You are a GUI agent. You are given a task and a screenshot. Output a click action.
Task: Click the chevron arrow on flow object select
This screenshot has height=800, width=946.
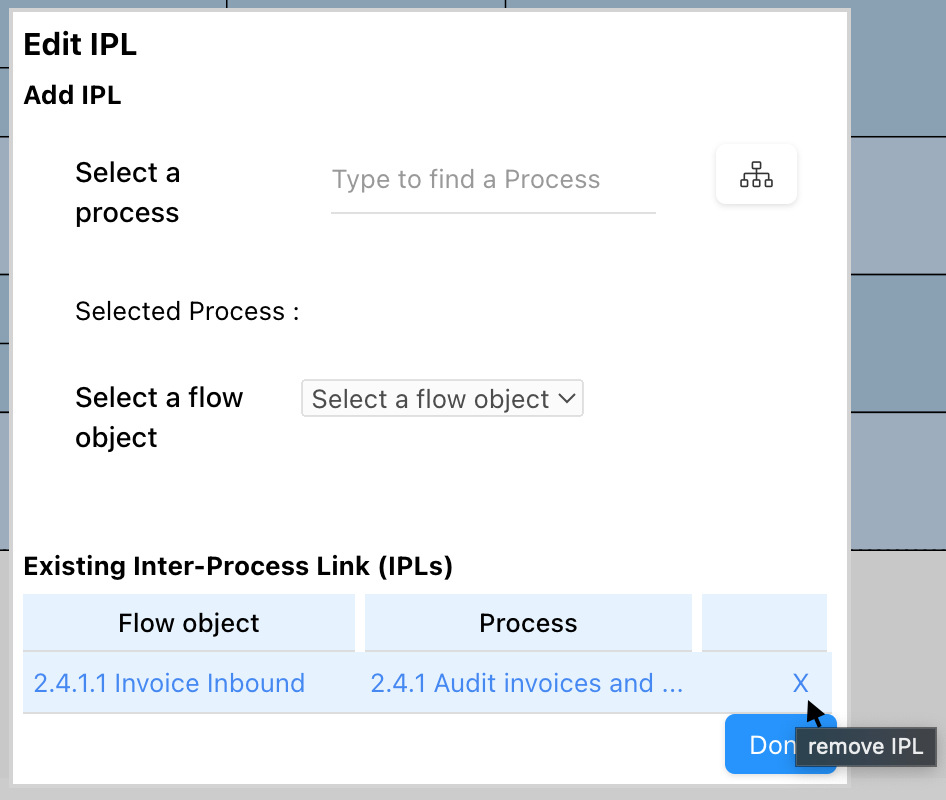point(566,398)
